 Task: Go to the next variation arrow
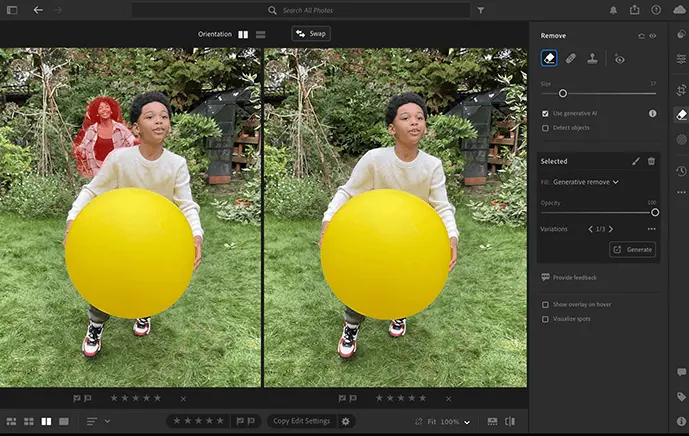point(611,229)
